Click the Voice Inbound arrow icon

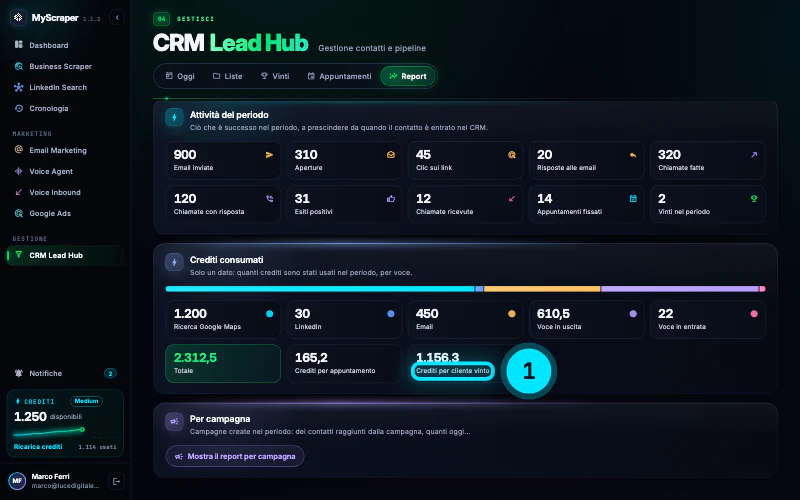(x=19, y=192)
